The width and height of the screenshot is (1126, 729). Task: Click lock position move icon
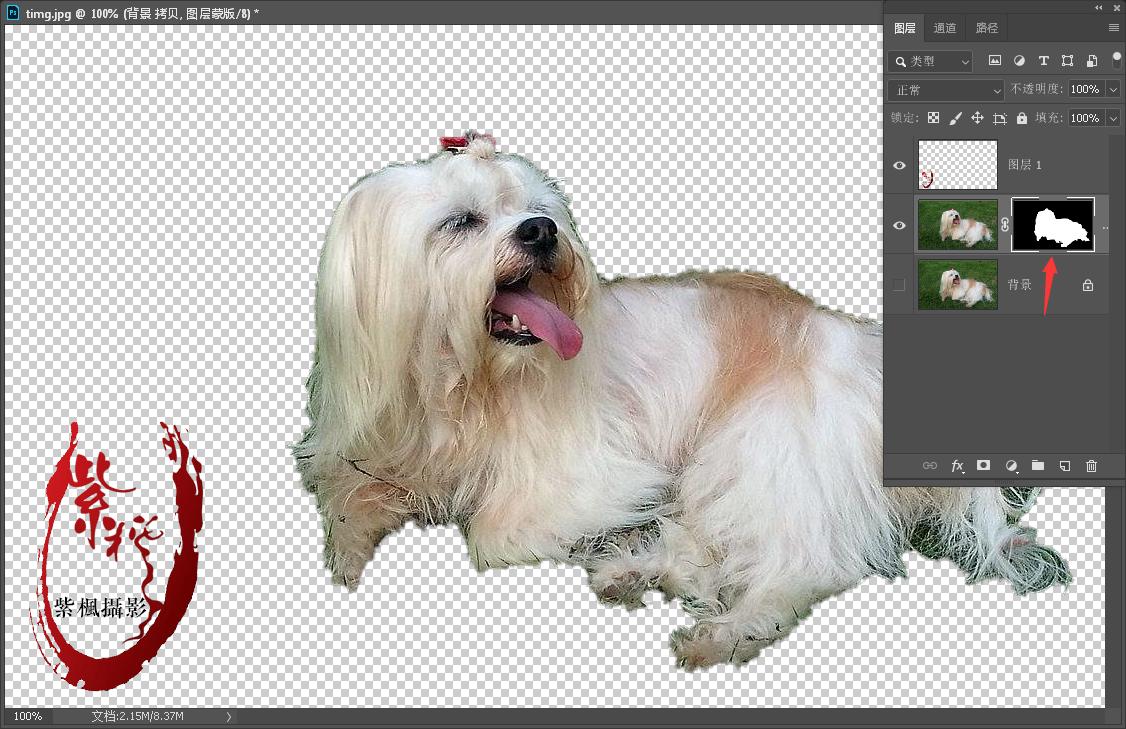(977, 118)
